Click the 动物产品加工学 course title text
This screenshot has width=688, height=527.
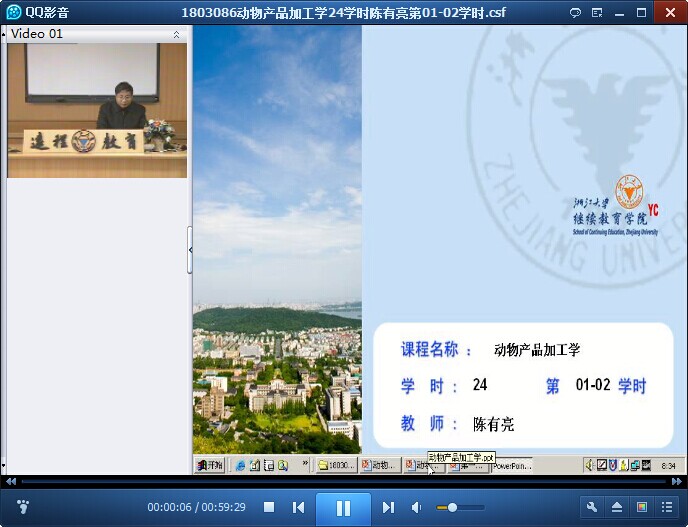click(537, 350)
